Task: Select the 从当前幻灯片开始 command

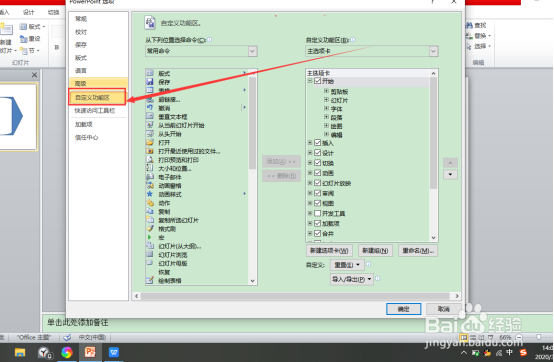Action: [181, 125]
